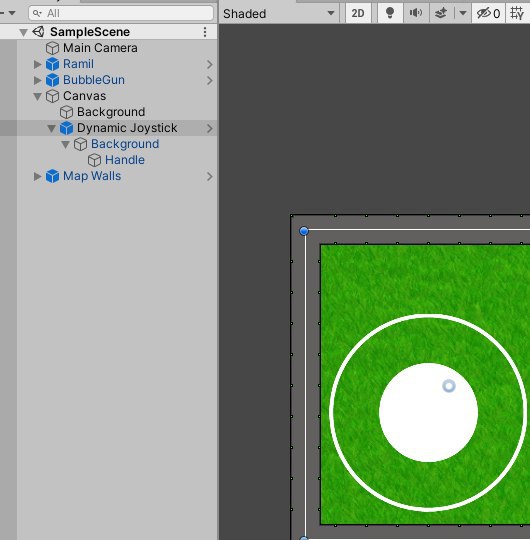Select the Handle row
Viewport: 530px width, 540px height.
(108, 160)
